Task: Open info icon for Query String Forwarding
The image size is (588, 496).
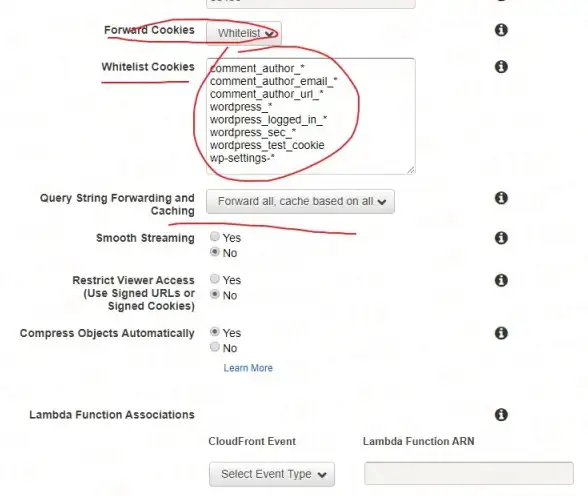Action: coord(501,198)
